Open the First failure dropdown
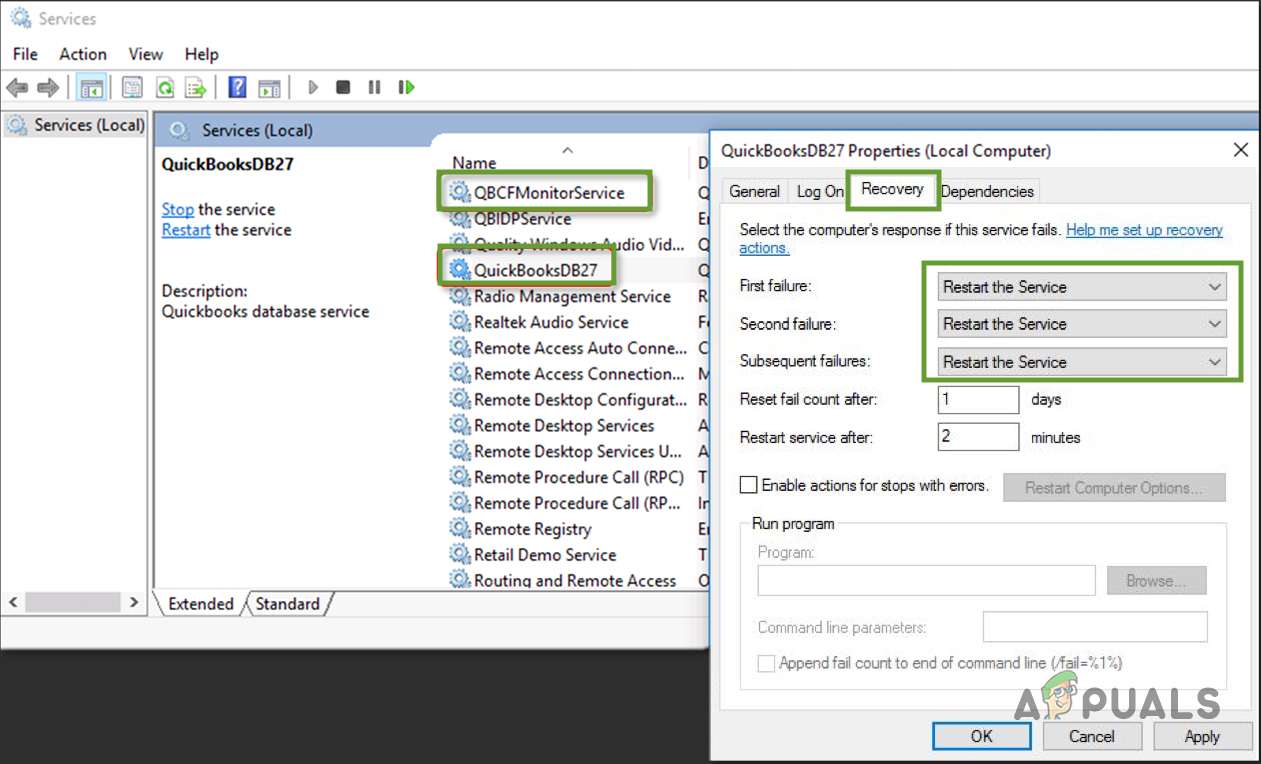This screenshot has height=764, width=1261. [x=1082, y=287]
